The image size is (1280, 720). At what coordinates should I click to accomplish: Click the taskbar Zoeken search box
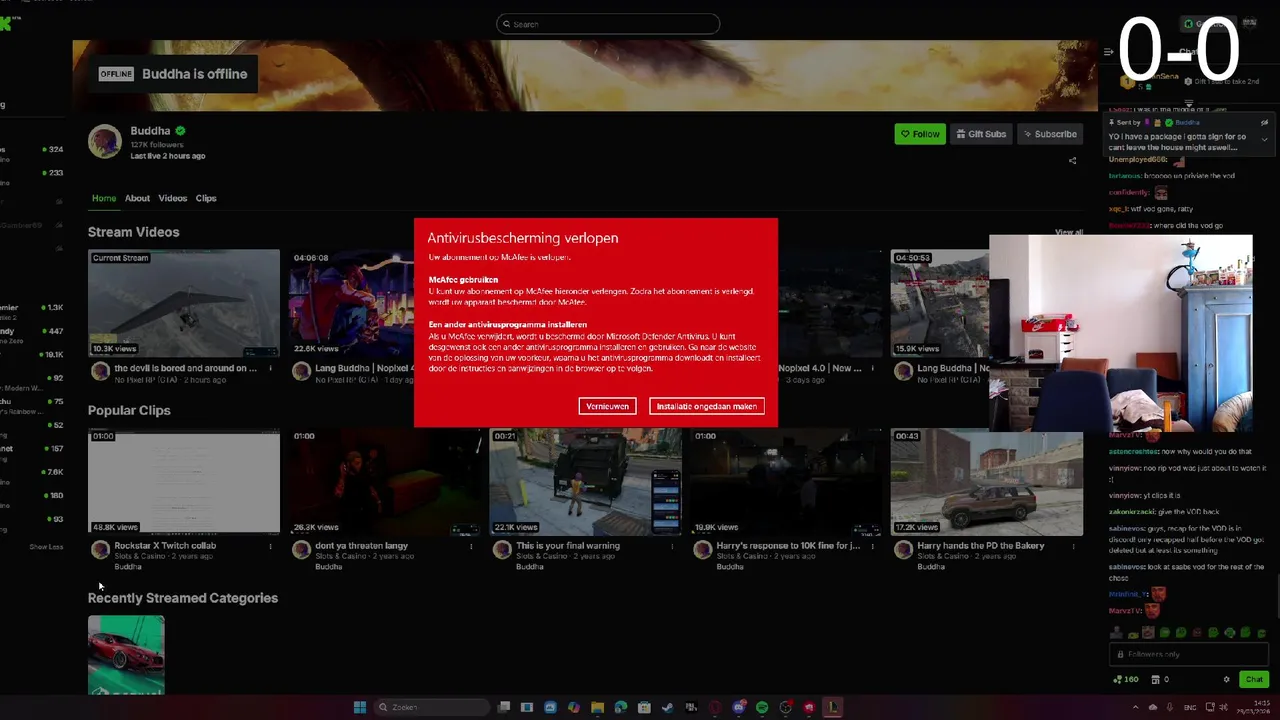tap(432, 707)
